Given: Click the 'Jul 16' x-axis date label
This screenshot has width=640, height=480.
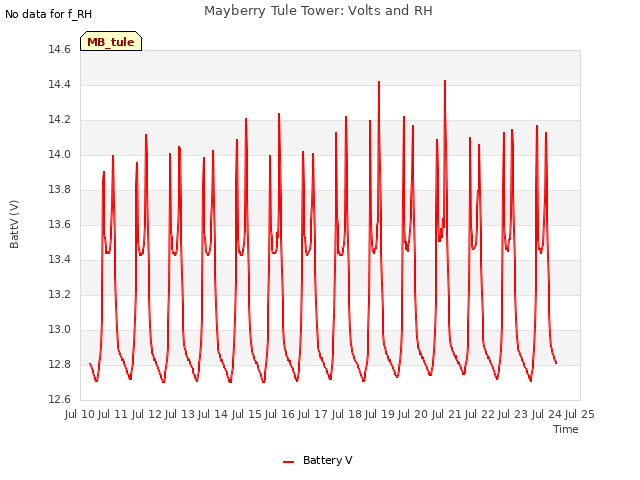Looking at the screenshot, I should pos(280,414).
